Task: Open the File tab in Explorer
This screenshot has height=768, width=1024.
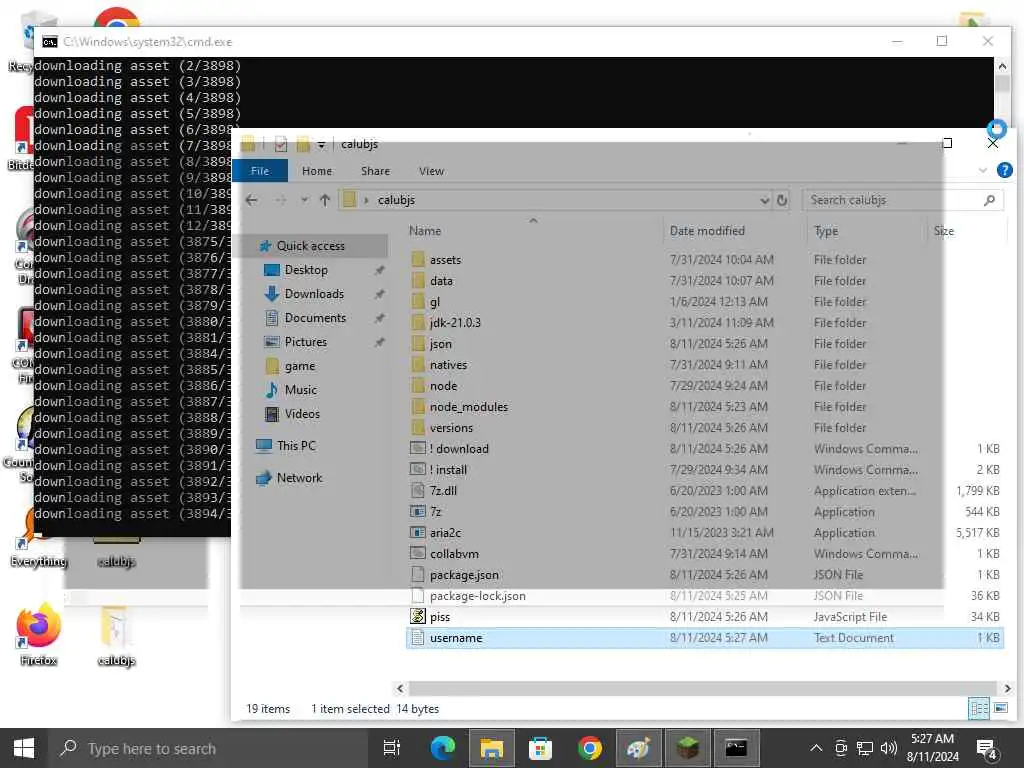Action: point(260,170)
